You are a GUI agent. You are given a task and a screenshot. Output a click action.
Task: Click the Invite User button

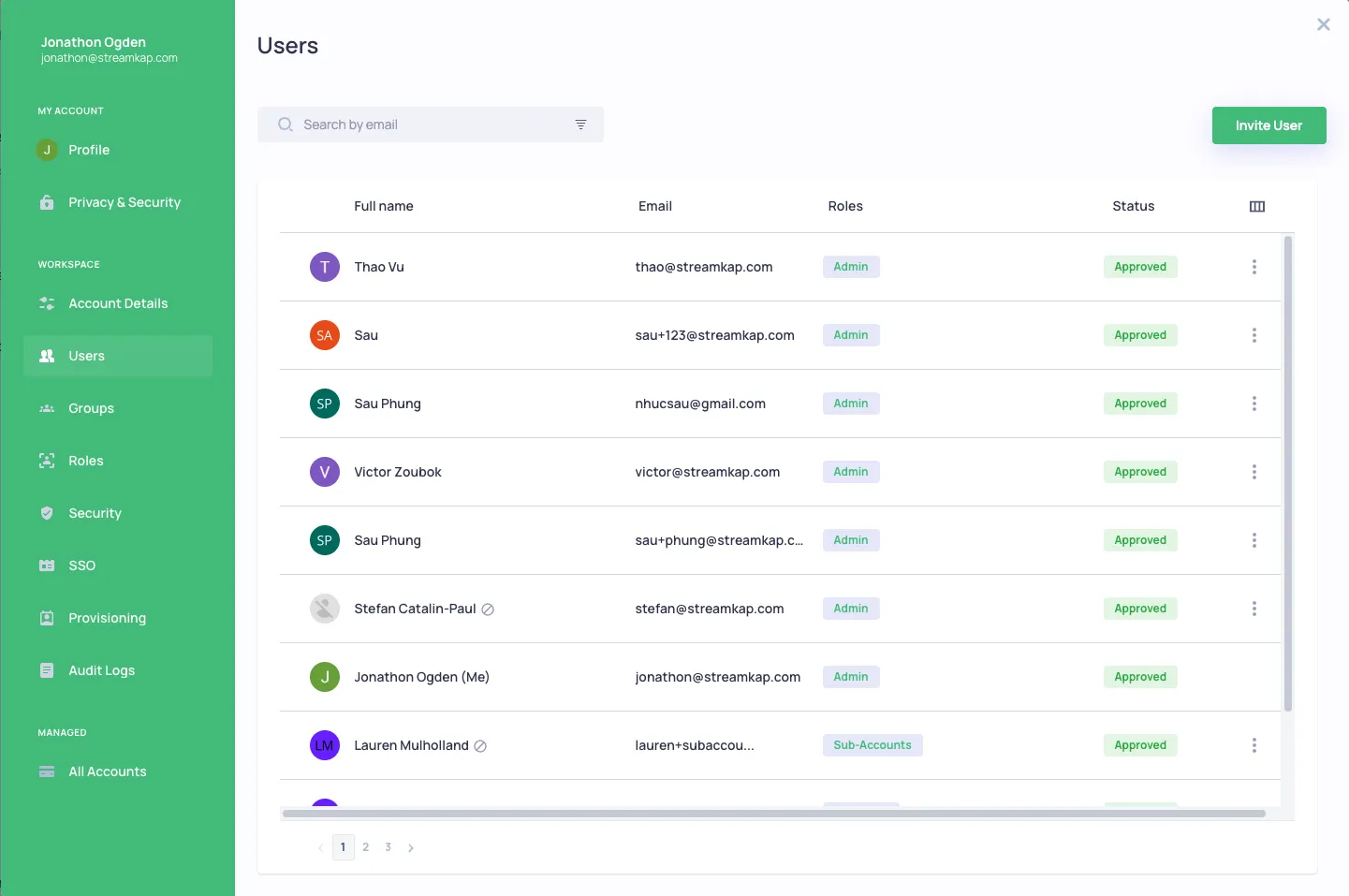(x=1268, y=125)
